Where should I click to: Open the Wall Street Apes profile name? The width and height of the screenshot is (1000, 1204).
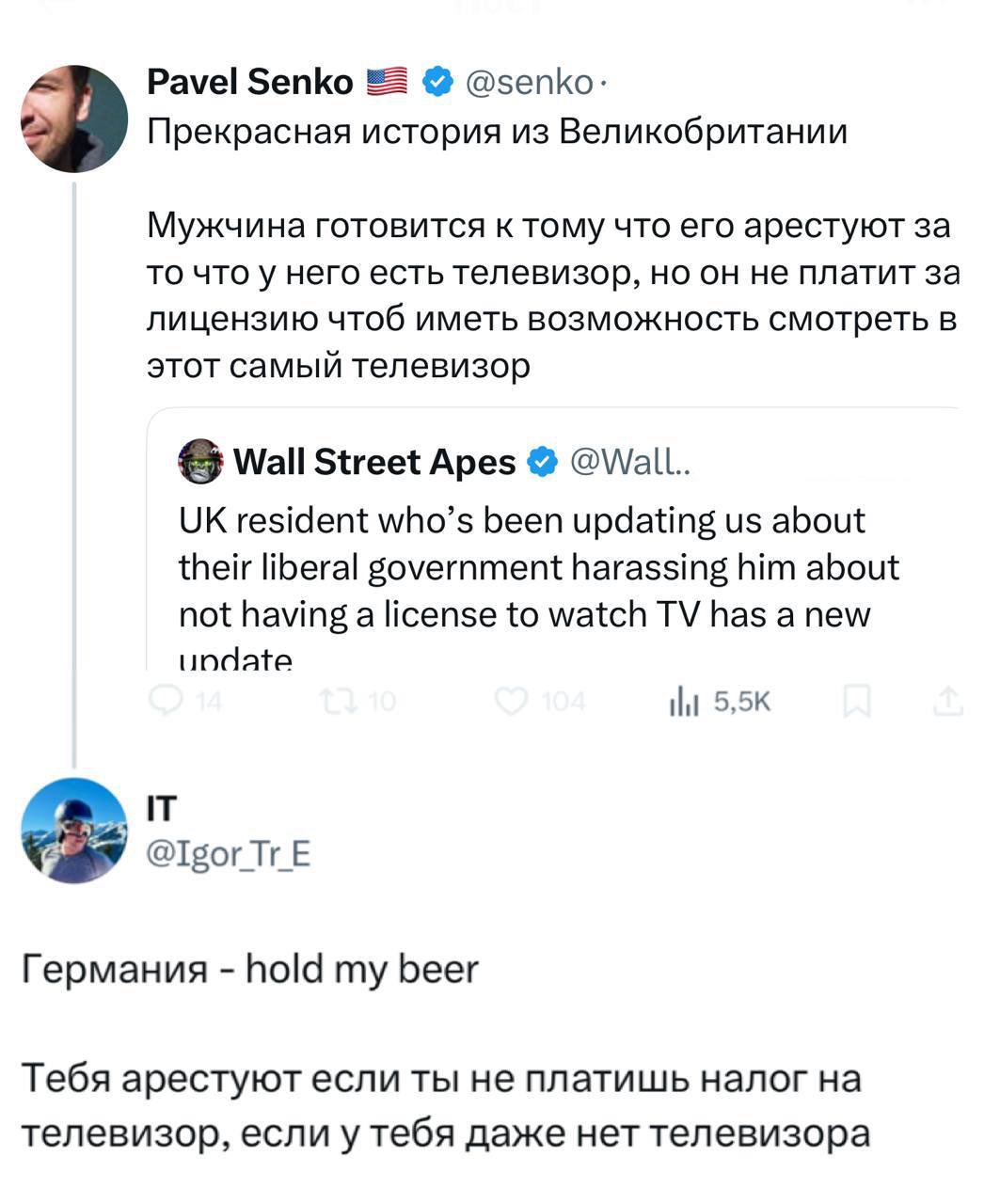point(373,462)
